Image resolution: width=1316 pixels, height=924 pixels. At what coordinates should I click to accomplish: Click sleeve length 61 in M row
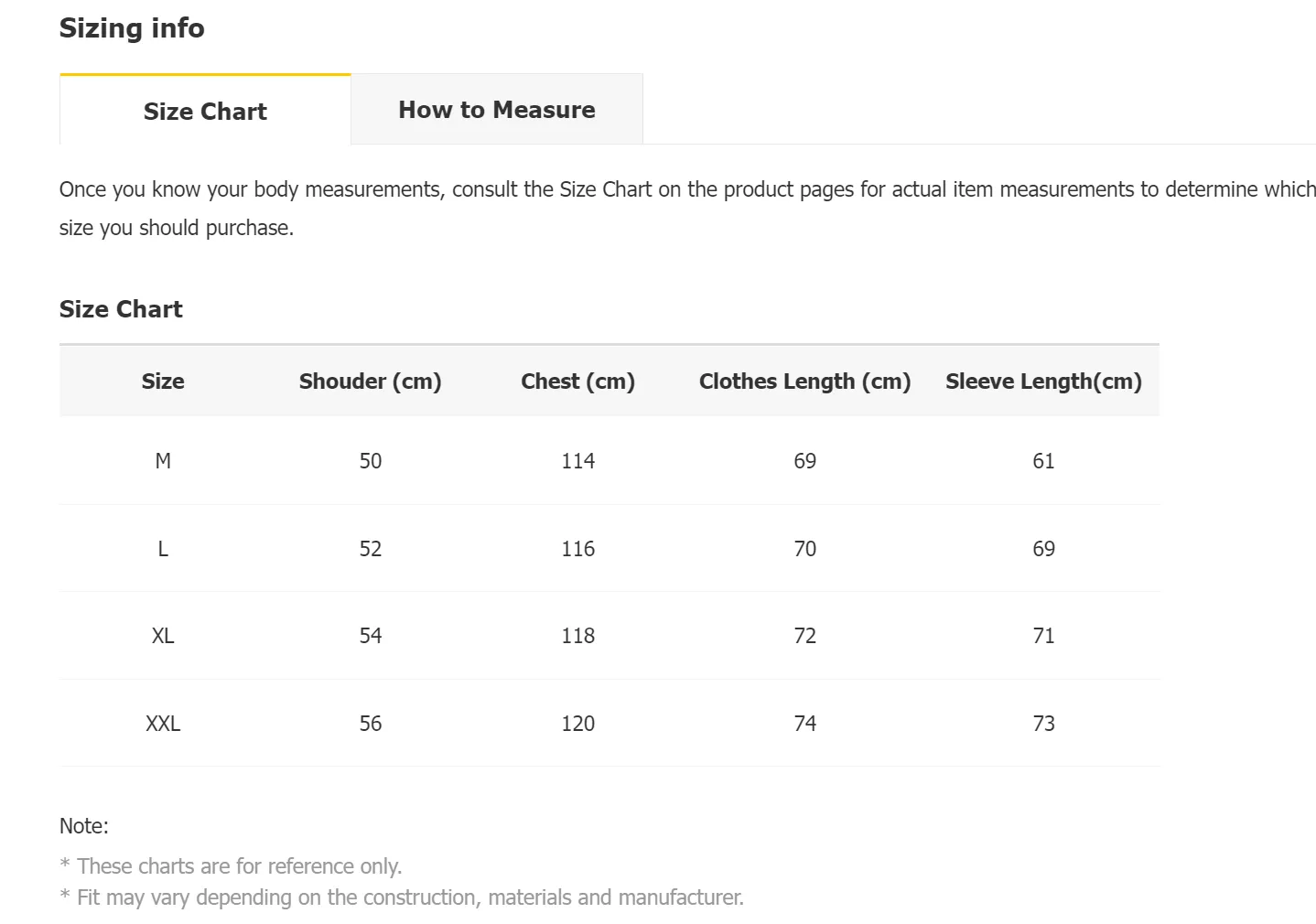coord(1043,461)
